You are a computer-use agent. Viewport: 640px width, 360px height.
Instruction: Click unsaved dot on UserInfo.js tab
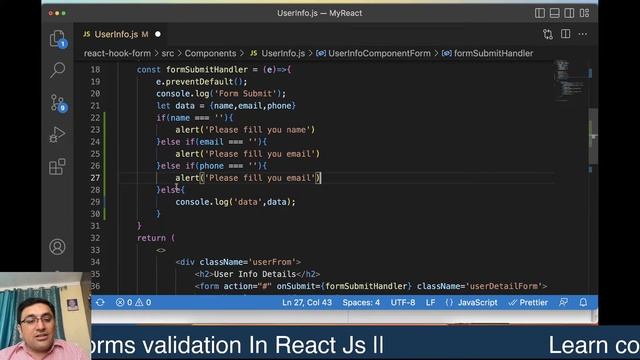pyautogui.click(x=158, y=34)
